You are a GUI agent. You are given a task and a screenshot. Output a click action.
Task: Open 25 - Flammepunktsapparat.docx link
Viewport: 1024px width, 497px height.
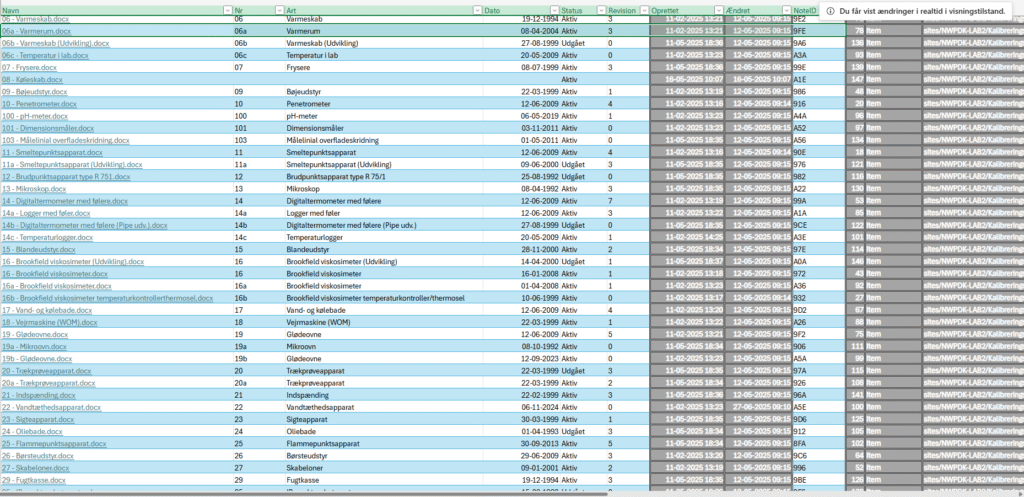(53, 443)
